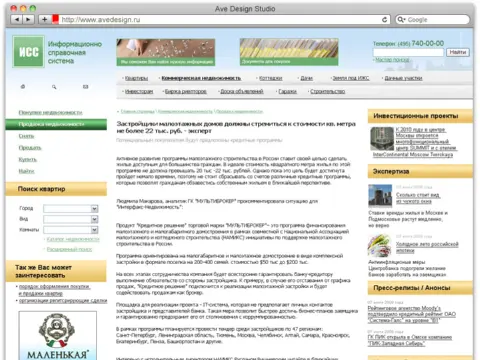Click the Найти search button
Image resolution: width=480 pixels, height=360 pixels.
pos(458,52)
